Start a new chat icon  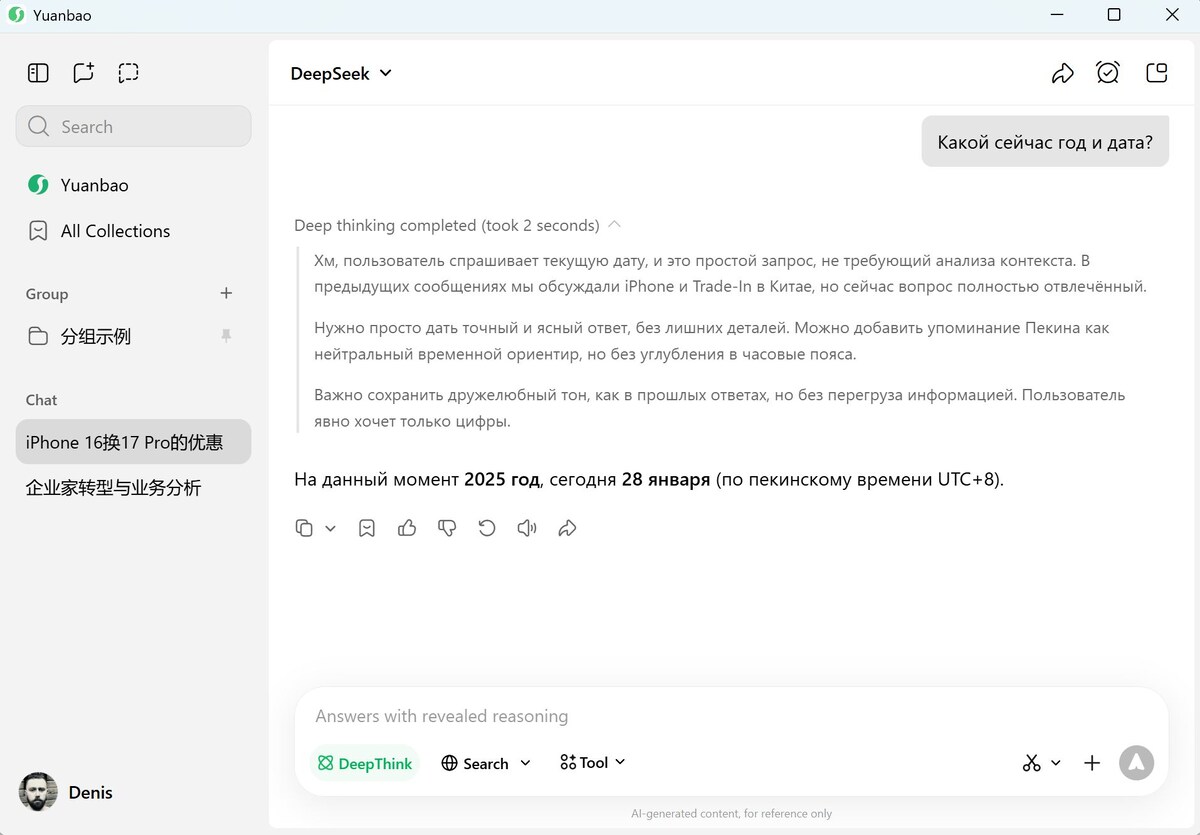click(x=83, y=72)
